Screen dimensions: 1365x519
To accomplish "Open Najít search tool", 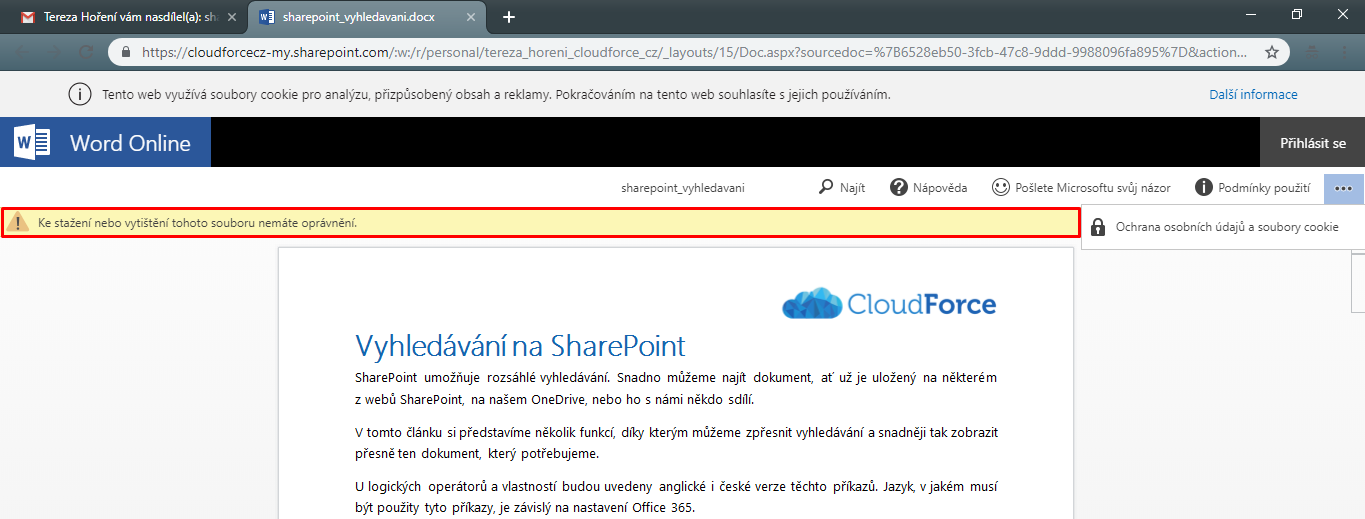I will coord(841,187).
